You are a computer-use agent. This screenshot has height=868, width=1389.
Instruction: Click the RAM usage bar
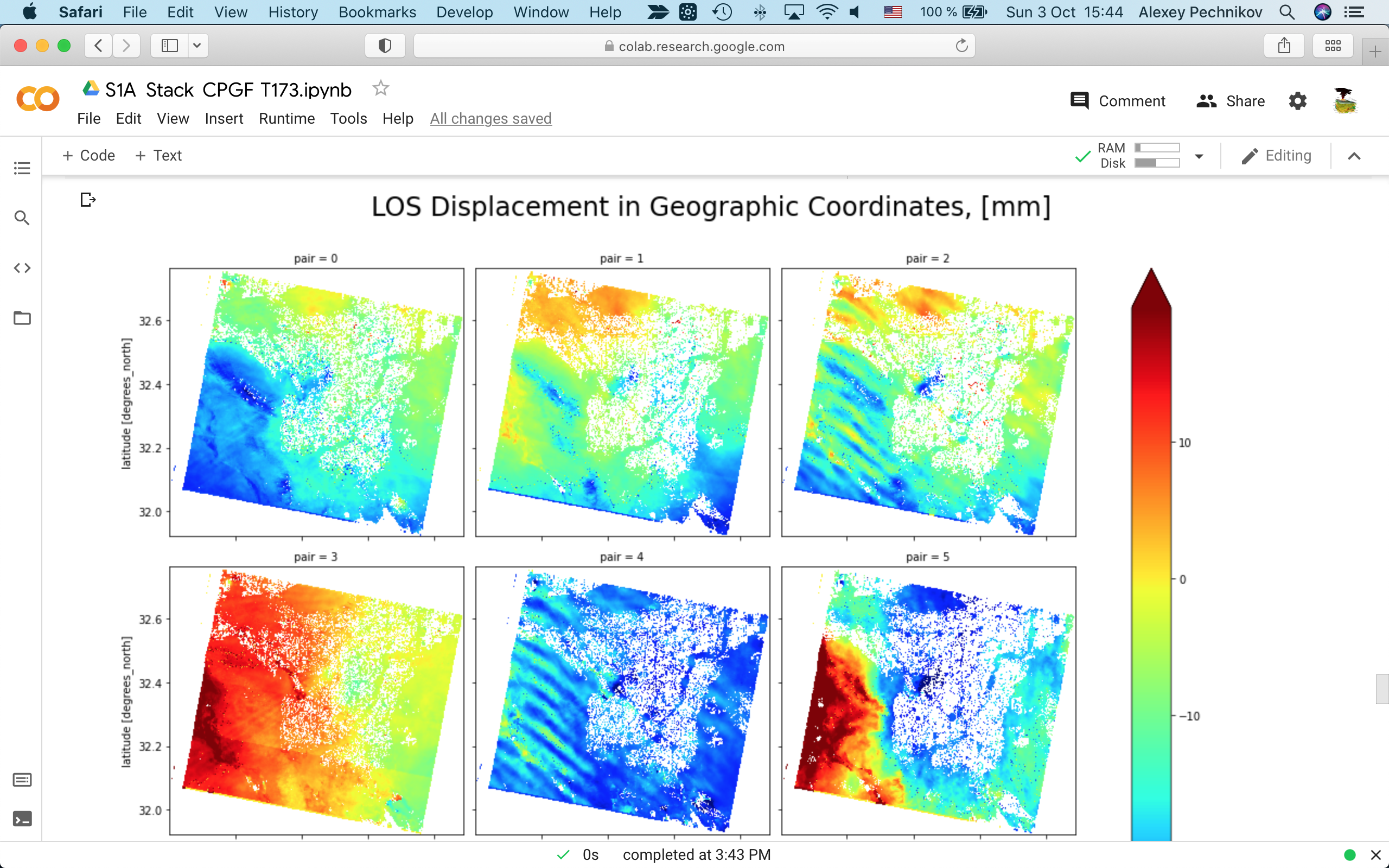(x=1157, y=148)
